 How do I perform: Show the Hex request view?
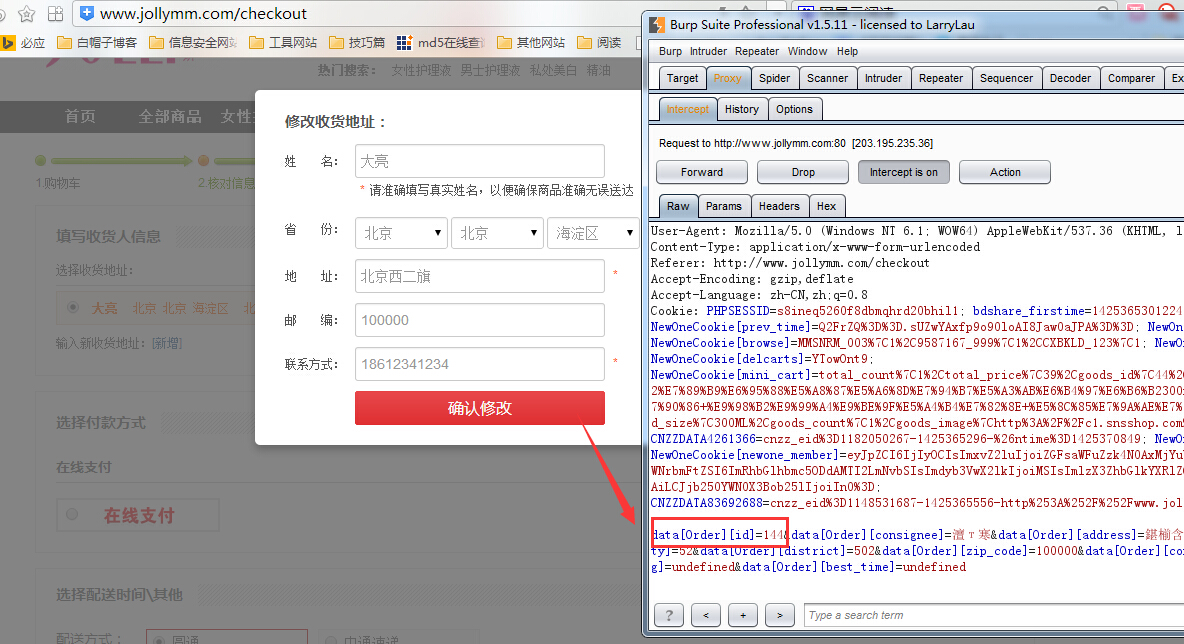point(826,206)
